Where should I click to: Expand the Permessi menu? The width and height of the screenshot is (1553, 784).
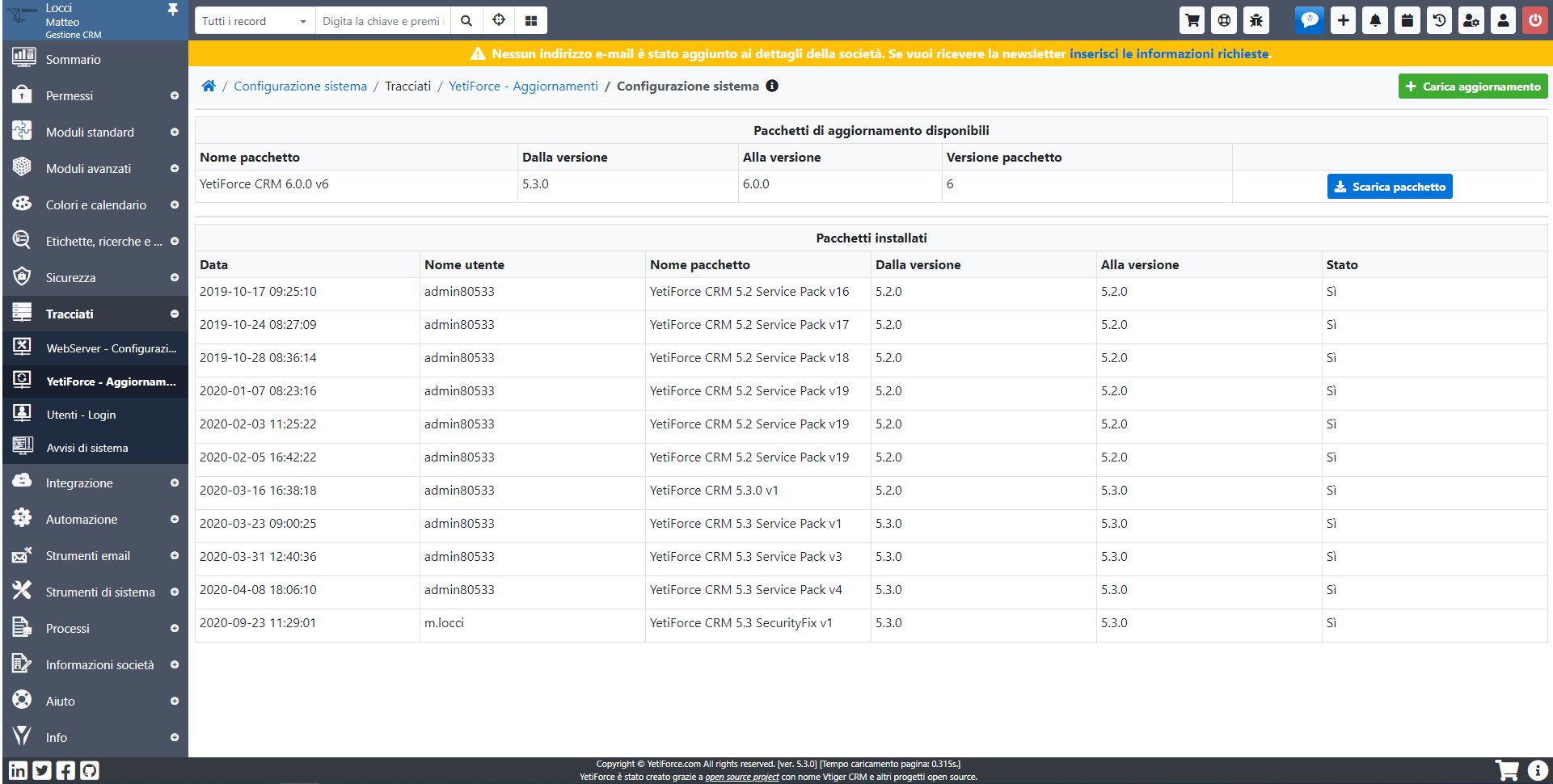tap(95, 95)
